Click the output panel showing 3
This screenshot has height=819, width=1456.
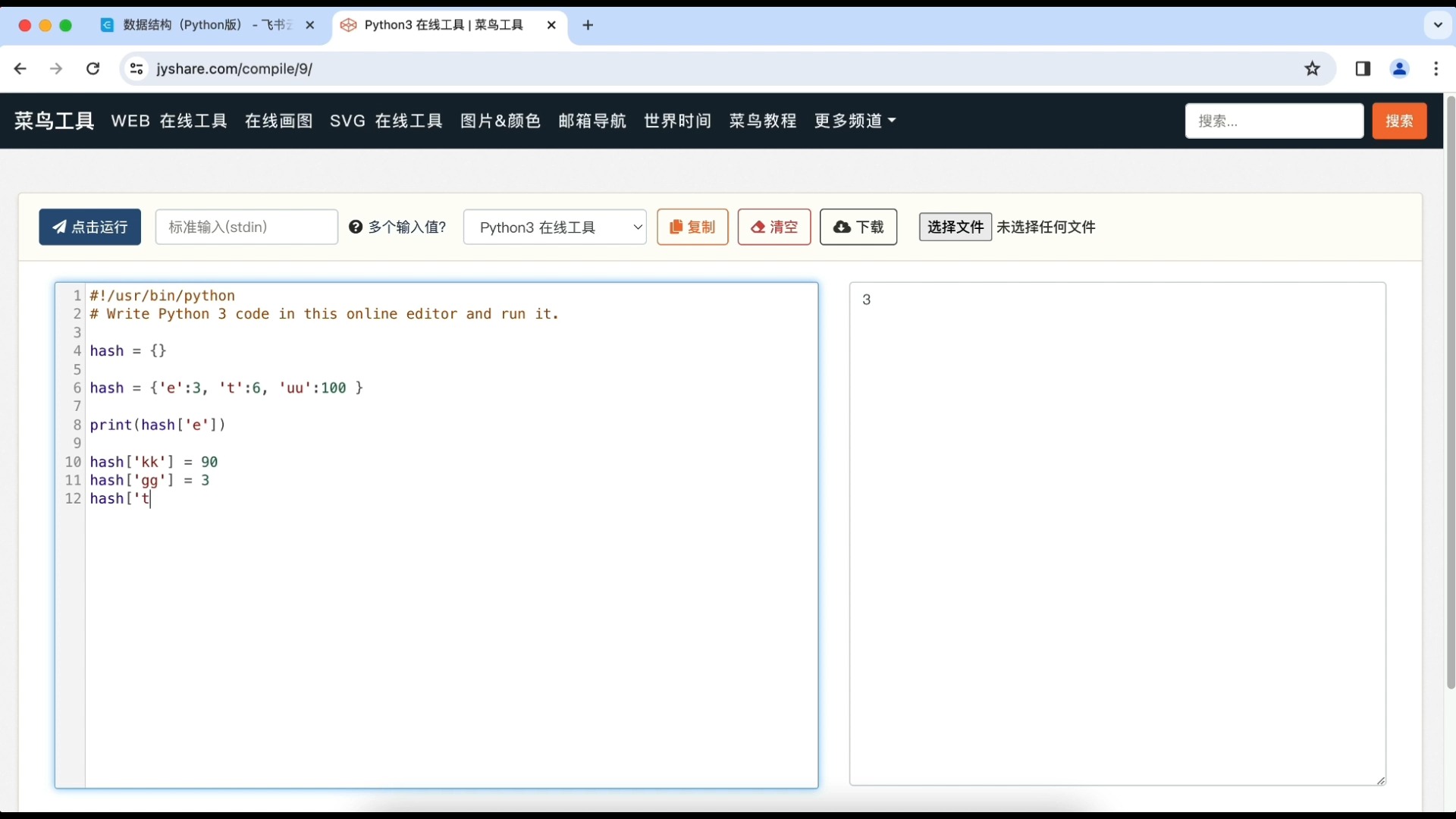click(x=1117, y=534)
